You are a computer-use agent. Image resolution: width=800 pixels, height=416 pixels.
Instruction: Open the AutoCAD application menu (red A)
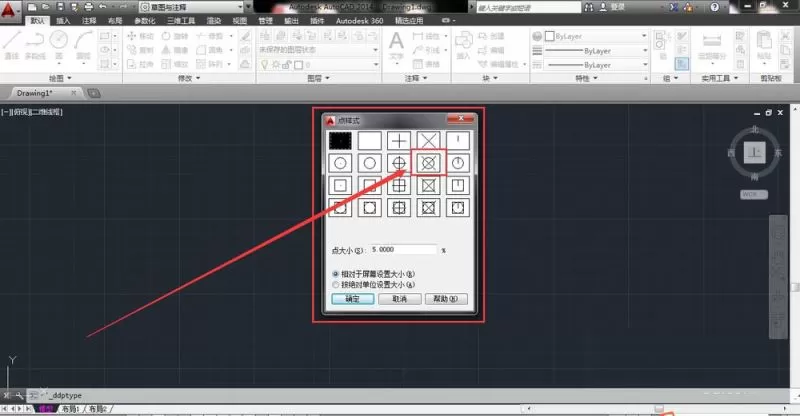[x=9, y=10]
